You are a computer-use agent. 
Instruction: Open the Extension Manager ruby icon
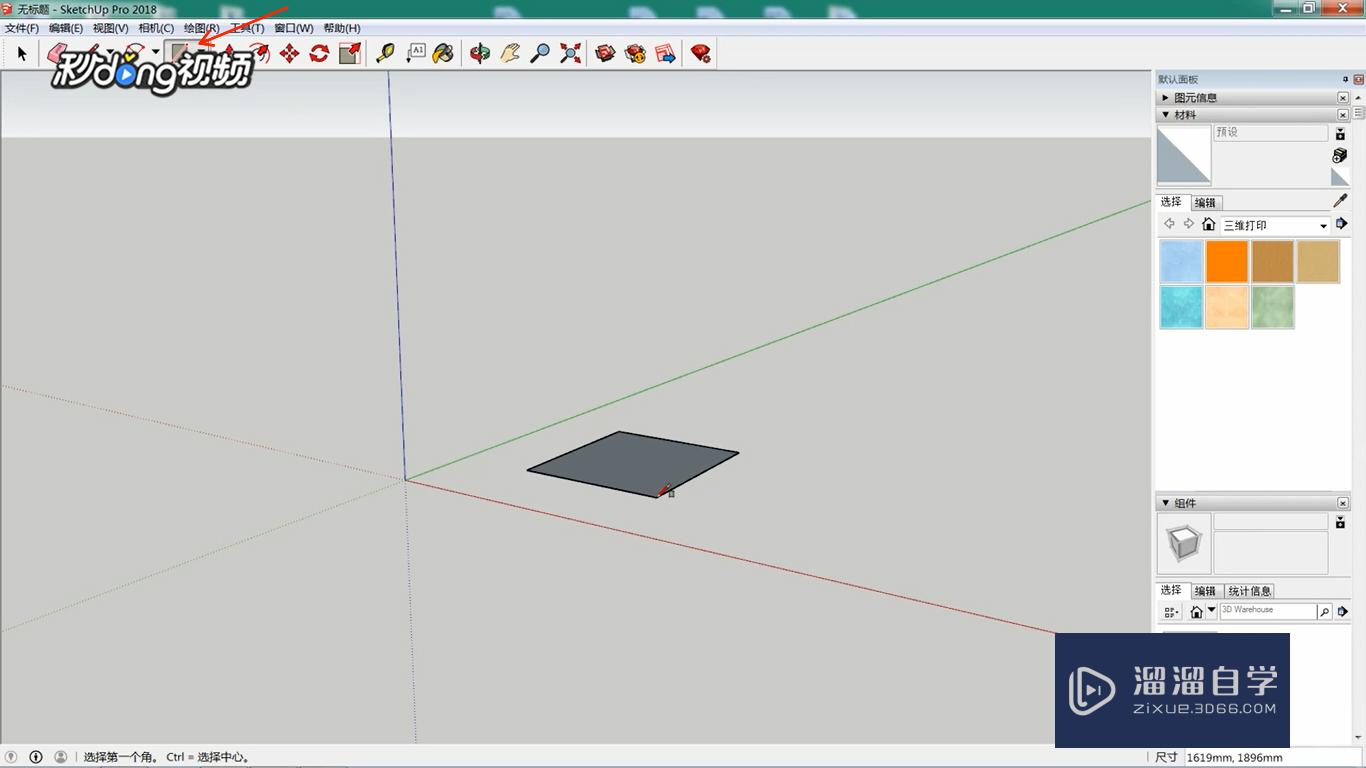pos(701,53)
